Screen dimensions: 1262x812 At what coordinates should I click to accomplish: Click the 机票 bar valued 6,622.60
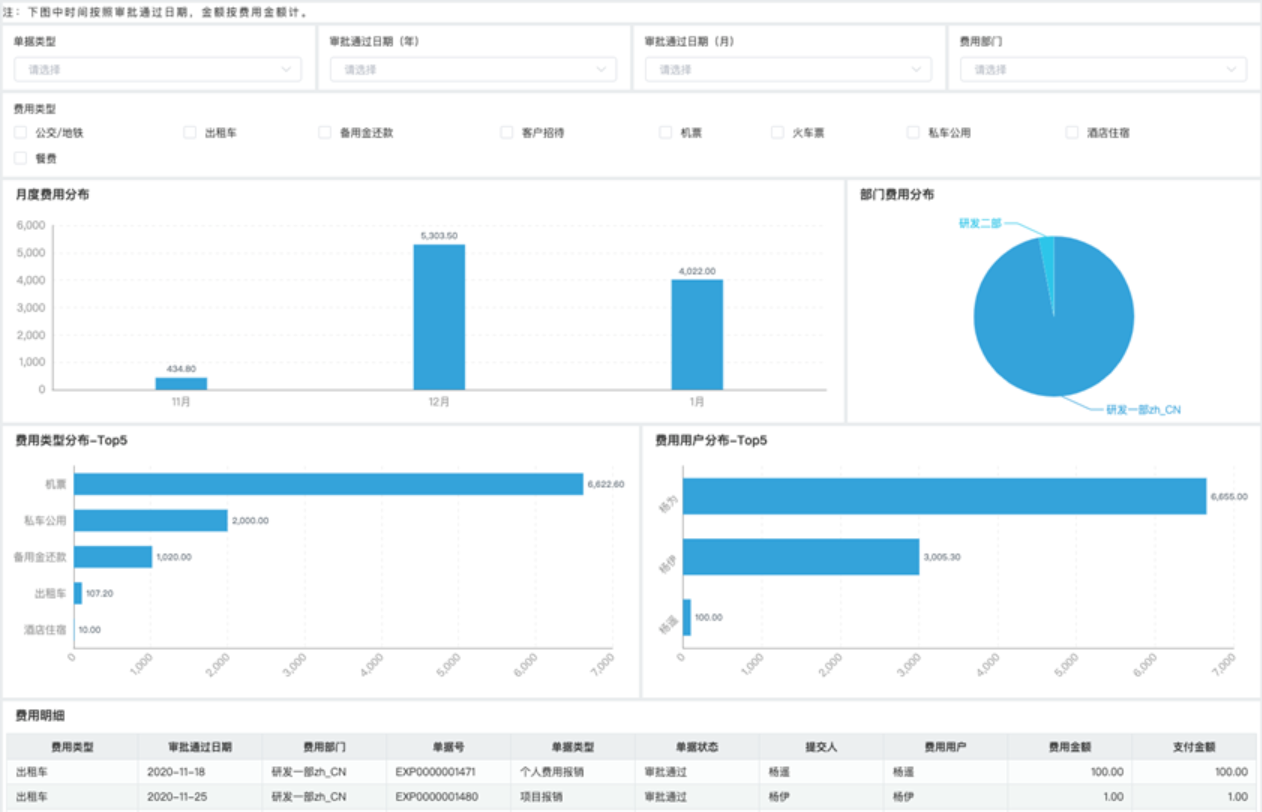[x=328, y=484]
